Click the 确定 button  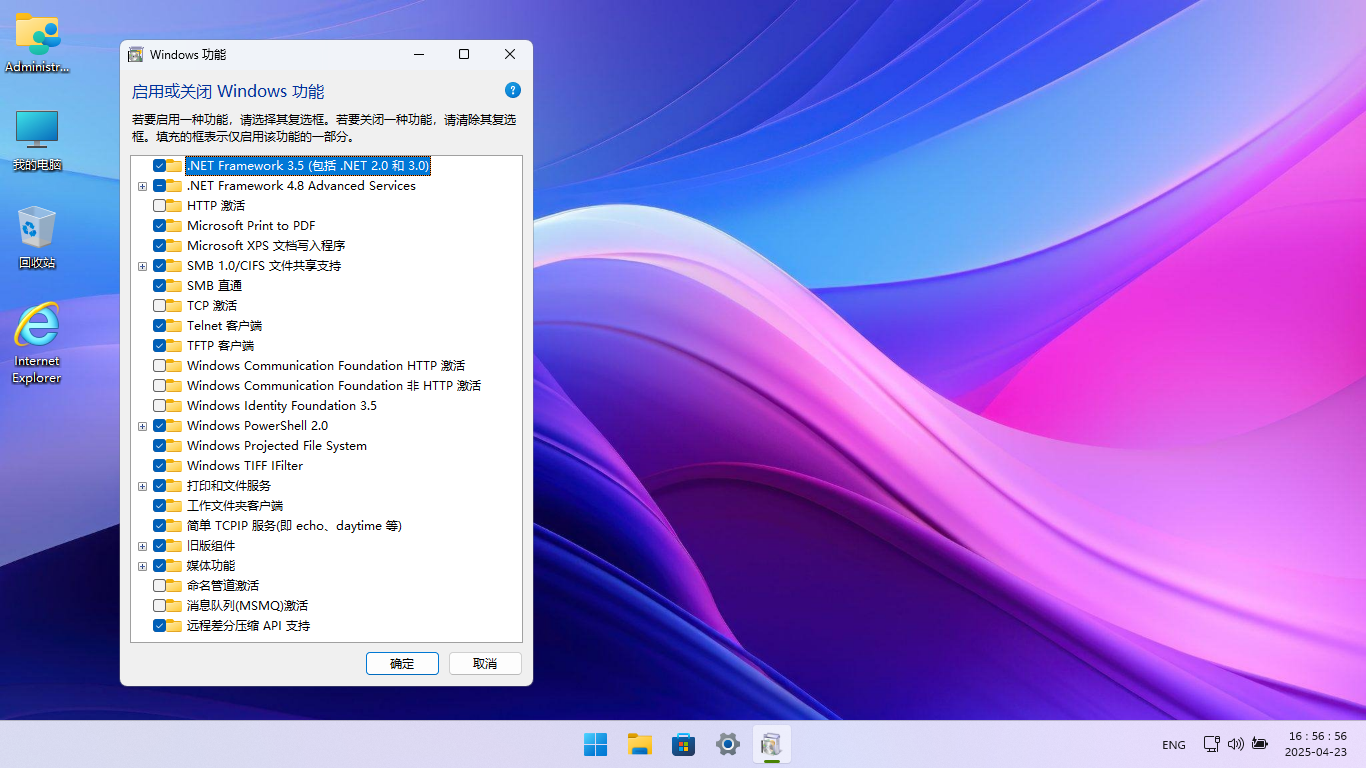tap(402, 663)
